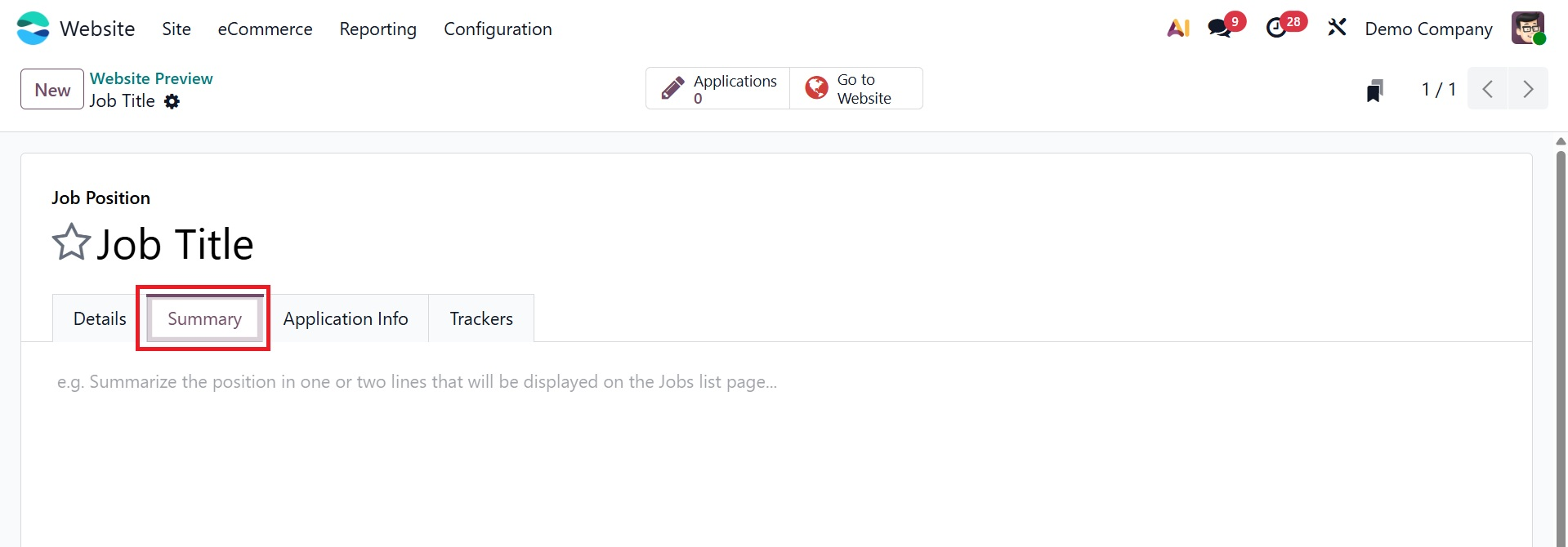Switch to the Trackers tab
1568x547 pixels.
[481, 318]
